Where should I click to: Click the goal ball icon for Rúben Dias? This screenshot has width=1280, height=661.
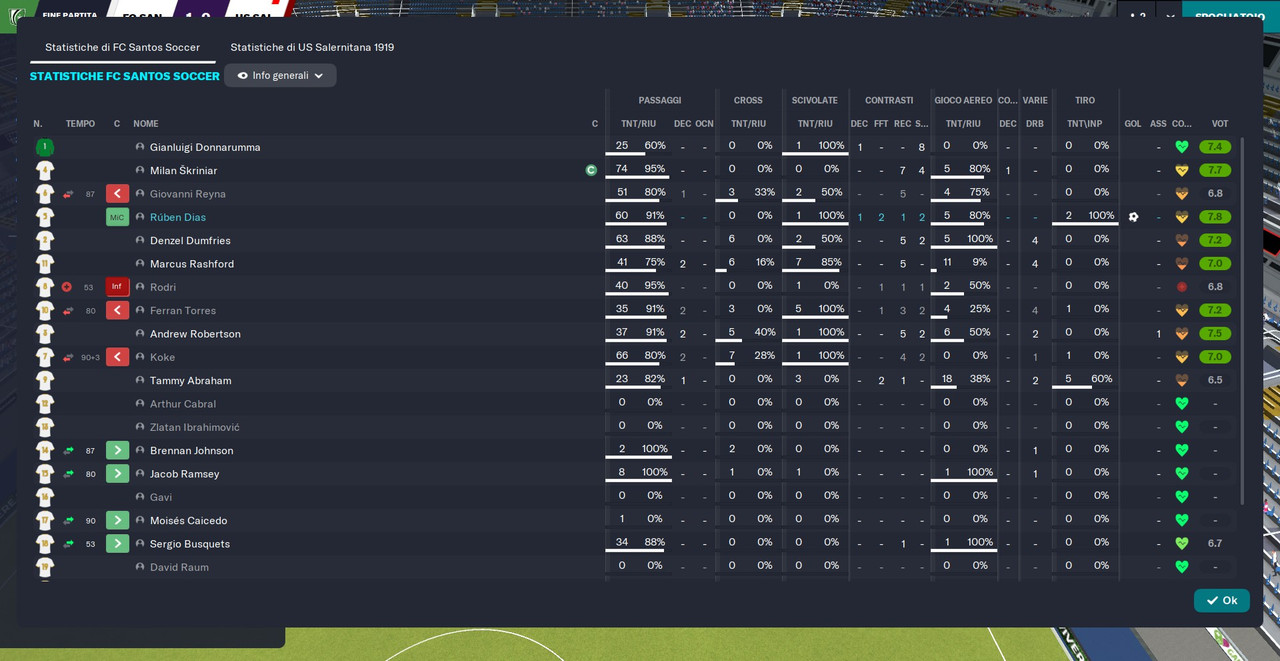pyautogui.click(x=1133, y=217)
